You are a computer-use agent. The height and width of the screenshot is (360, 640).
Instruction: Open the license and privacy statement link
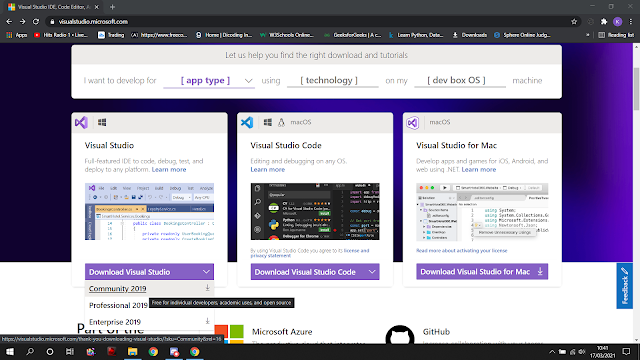pos(310,253)
